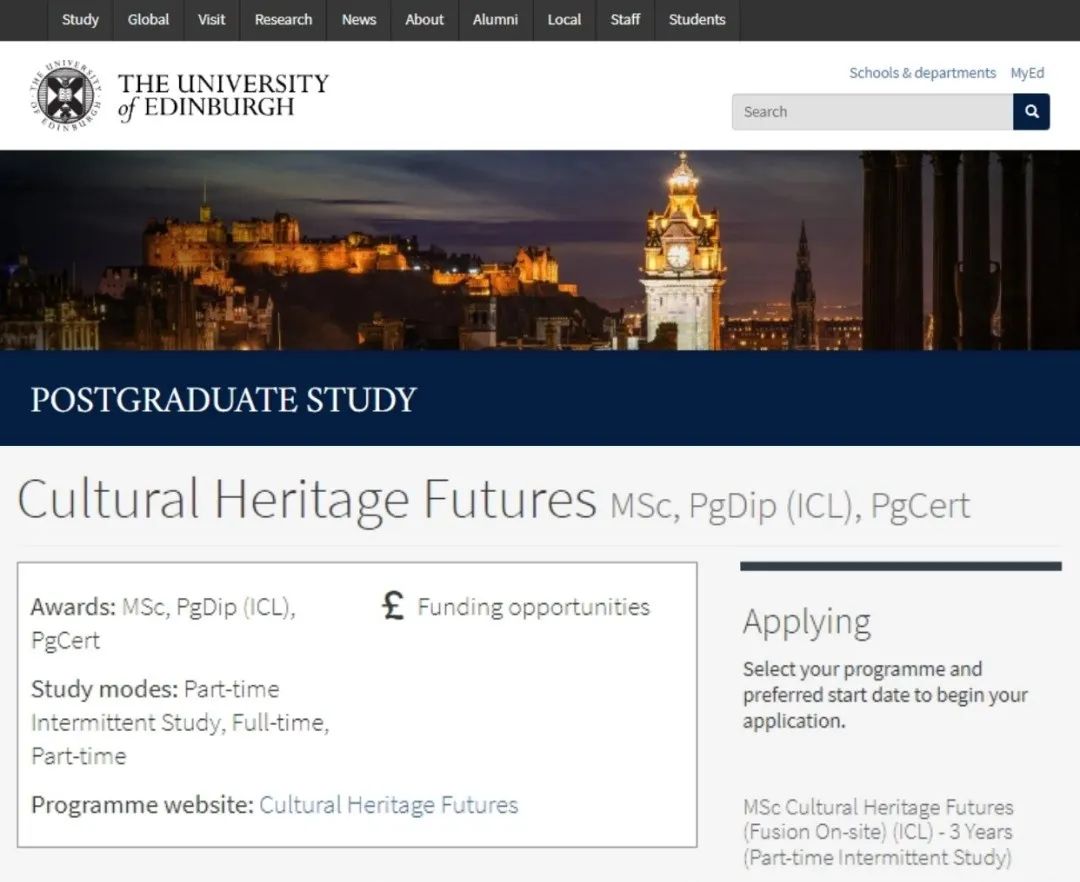Select MSc Cultural Heritage Futures Fusion On-site programme
Image resolution: width=1080 pixels, height=882 pixels.
tap(878, 832)
